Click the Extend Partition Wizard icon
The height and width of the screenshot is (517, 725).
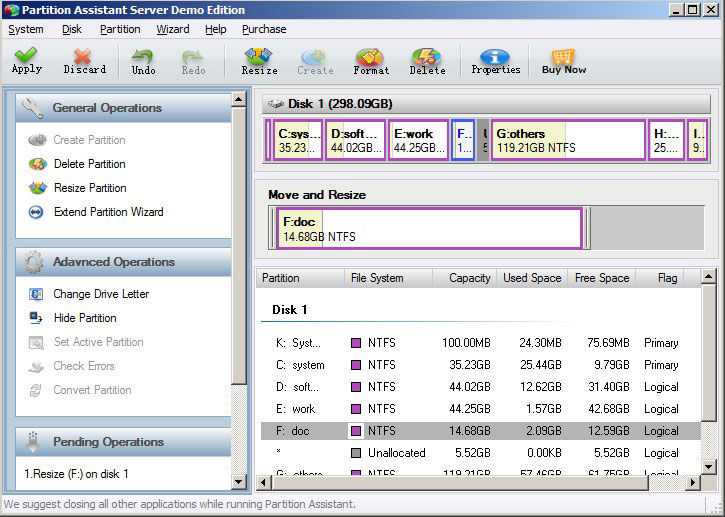click(36, 212)
